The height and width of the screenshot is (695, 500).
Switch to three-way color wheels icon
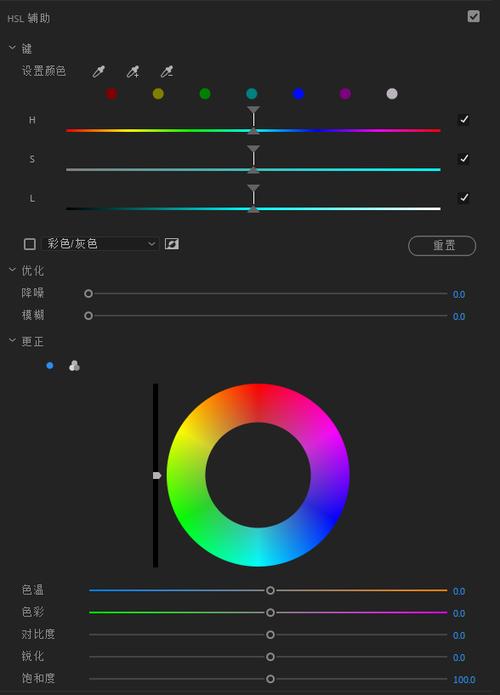[74, 366]
